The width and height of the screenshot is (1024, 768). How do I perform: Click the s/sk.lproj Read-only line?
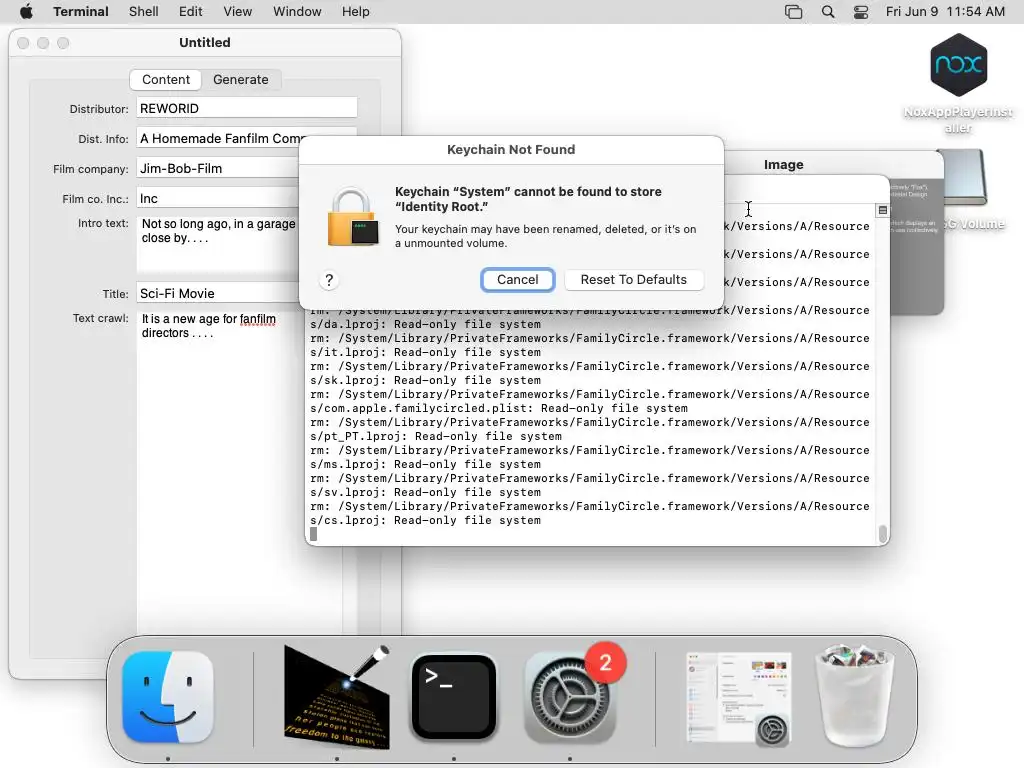click(x=425, y=380)
